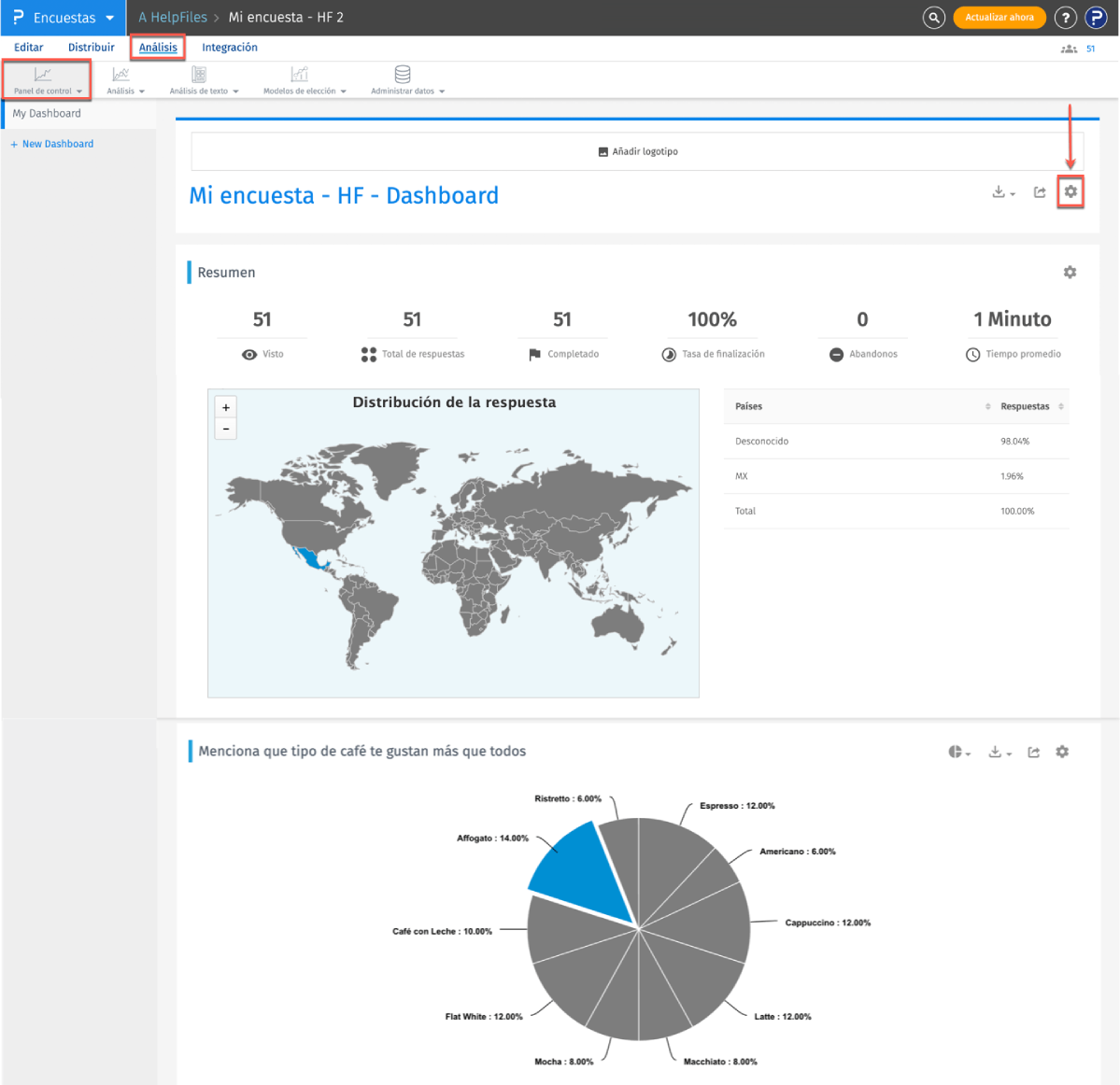Open dashboard settings gear highlighted by arrow
The height and width of the screenshot is (1085, 1120).
1070,191
